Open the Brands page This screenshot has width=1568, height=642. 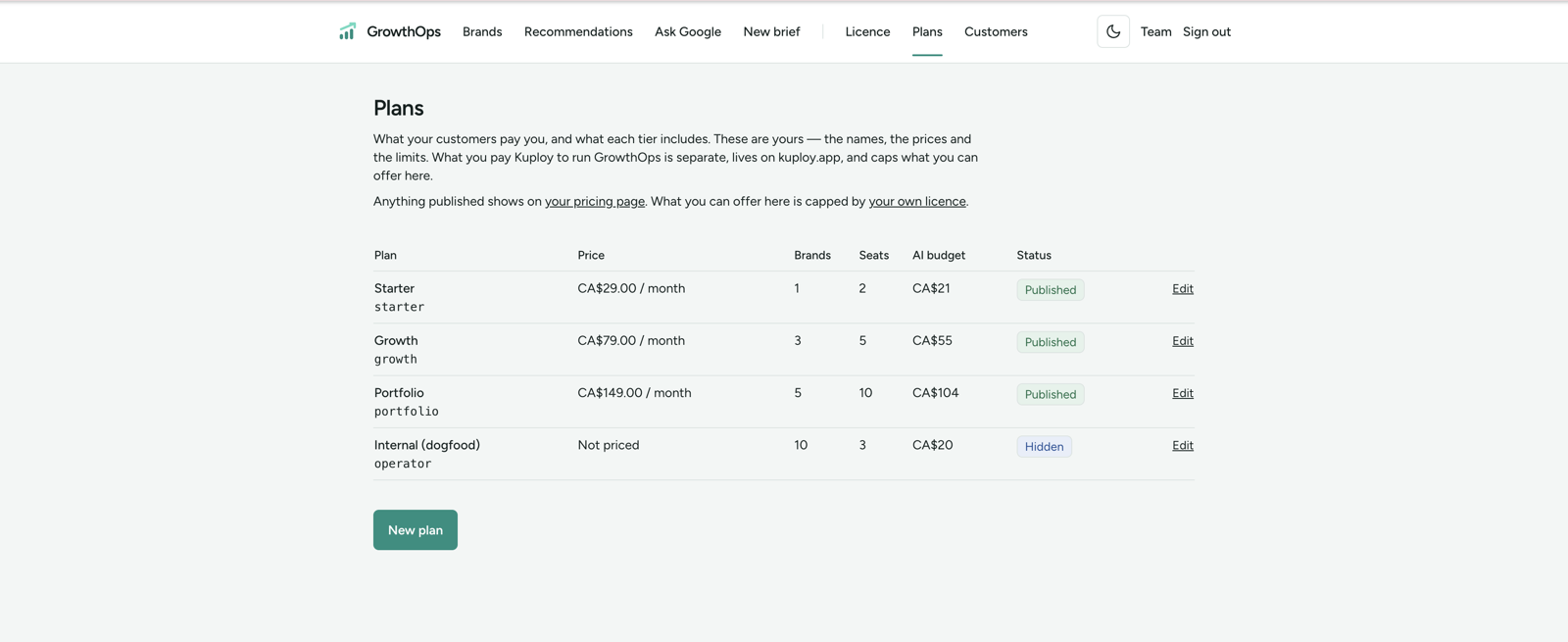pos(482,31)
